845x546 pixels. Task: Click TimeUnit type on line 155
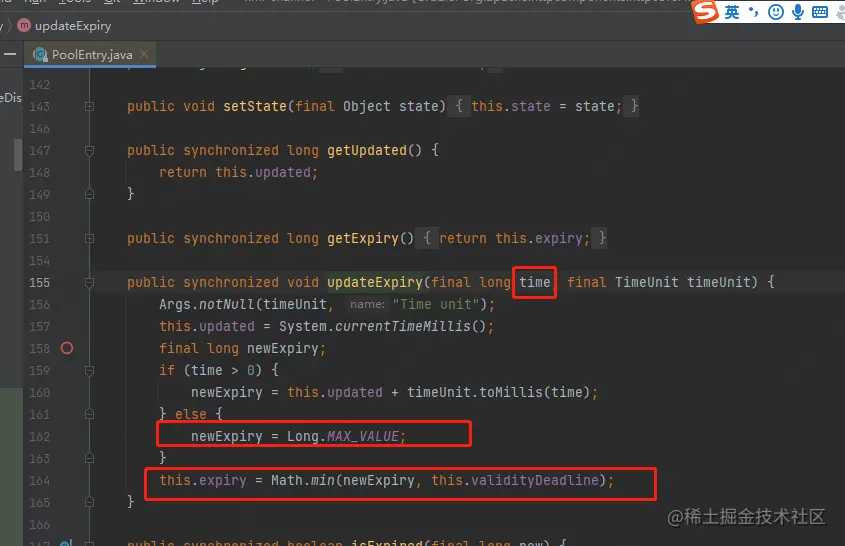click(646, 282)
